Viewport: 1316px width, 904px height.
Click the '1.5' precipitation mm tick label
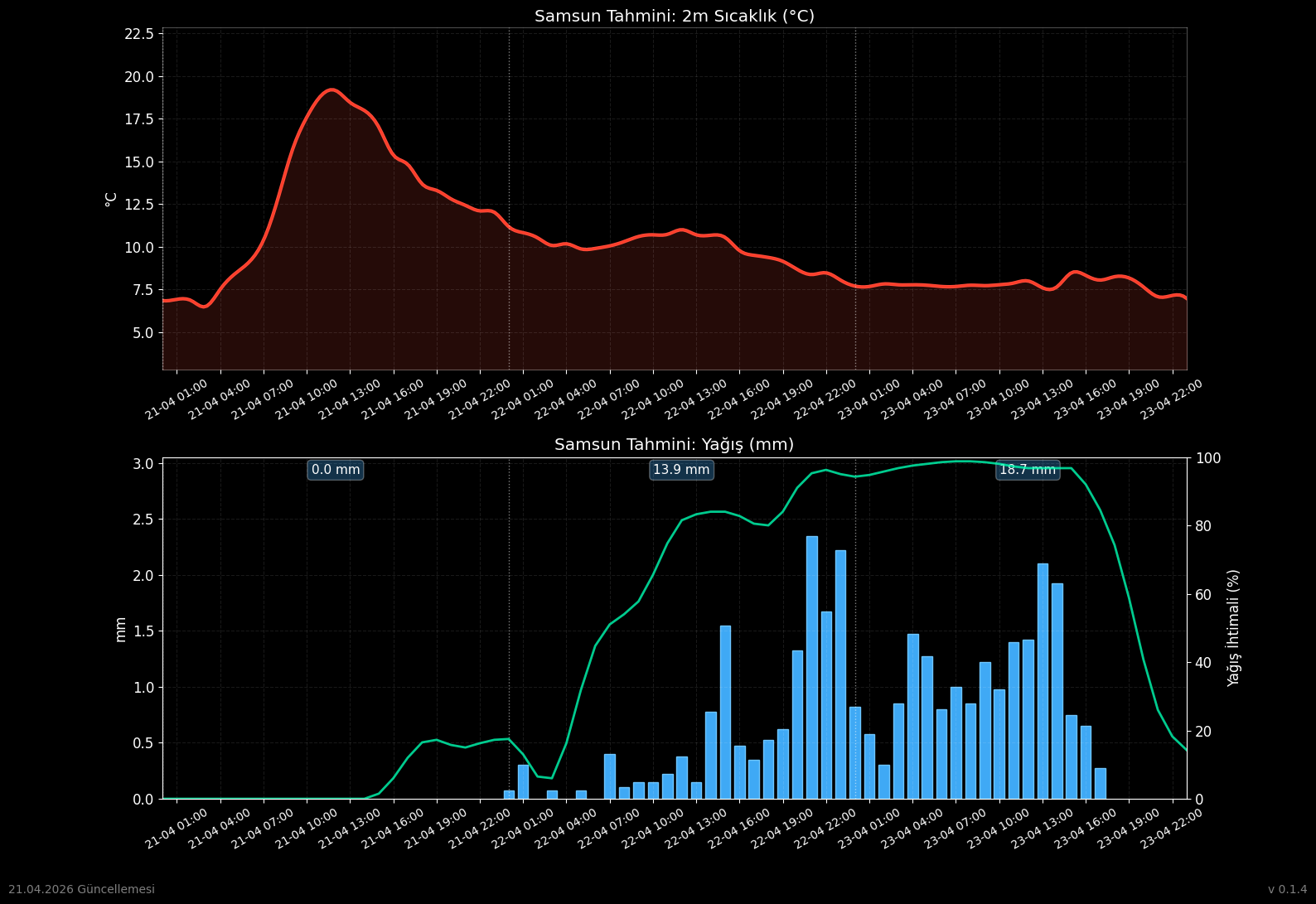coord(143,631)
